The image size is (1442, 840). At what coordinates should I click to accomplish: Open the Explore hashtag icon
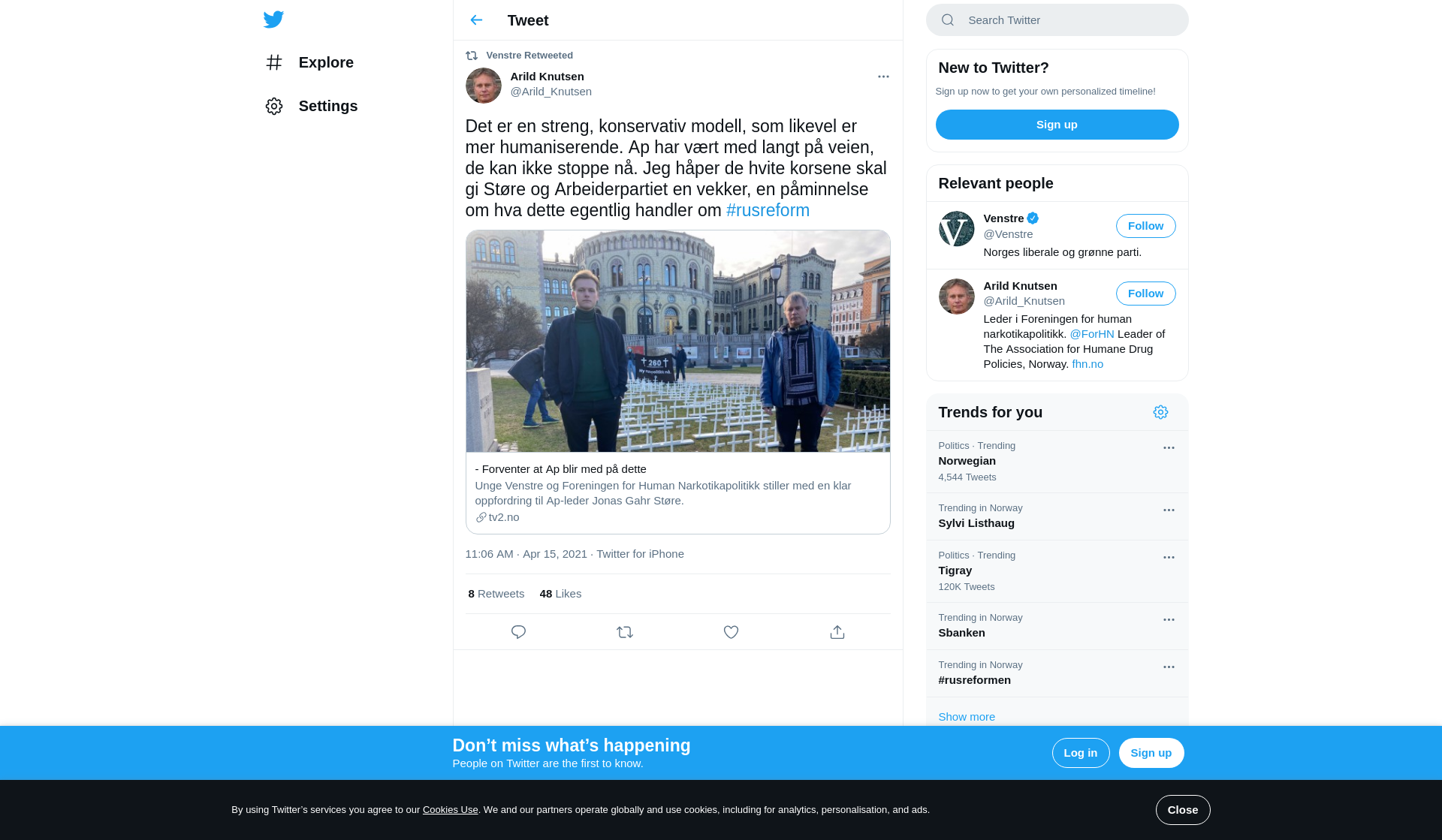(274, 62)
